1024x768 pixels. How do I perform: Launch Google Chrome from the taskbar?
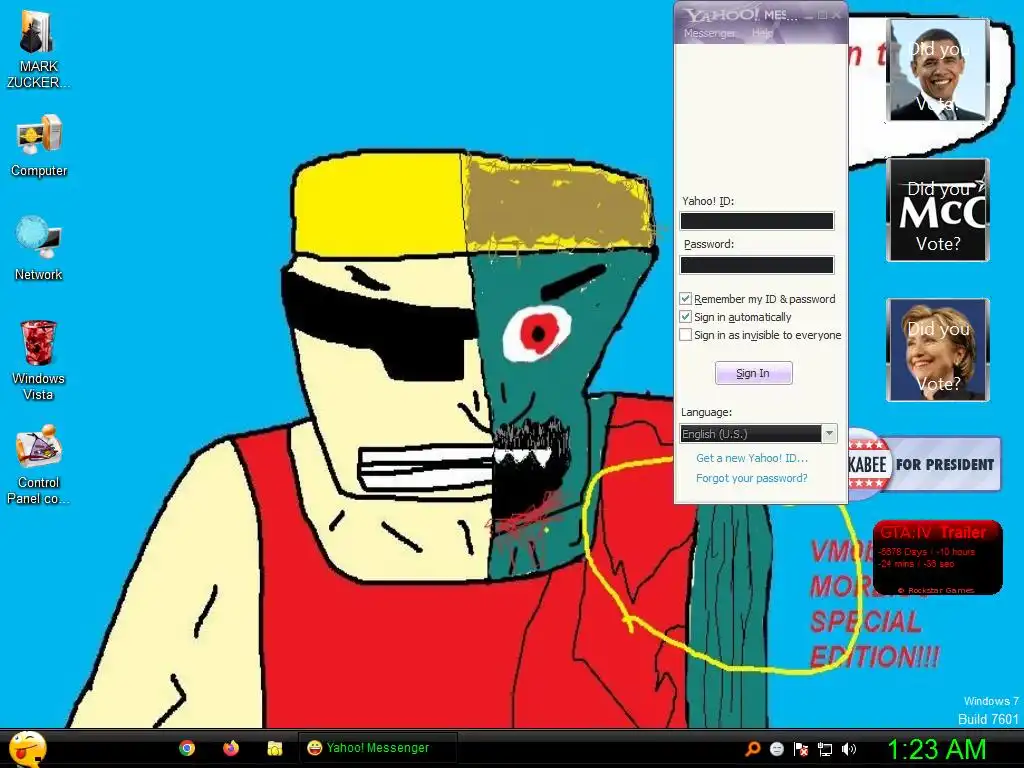coord(187,748)
